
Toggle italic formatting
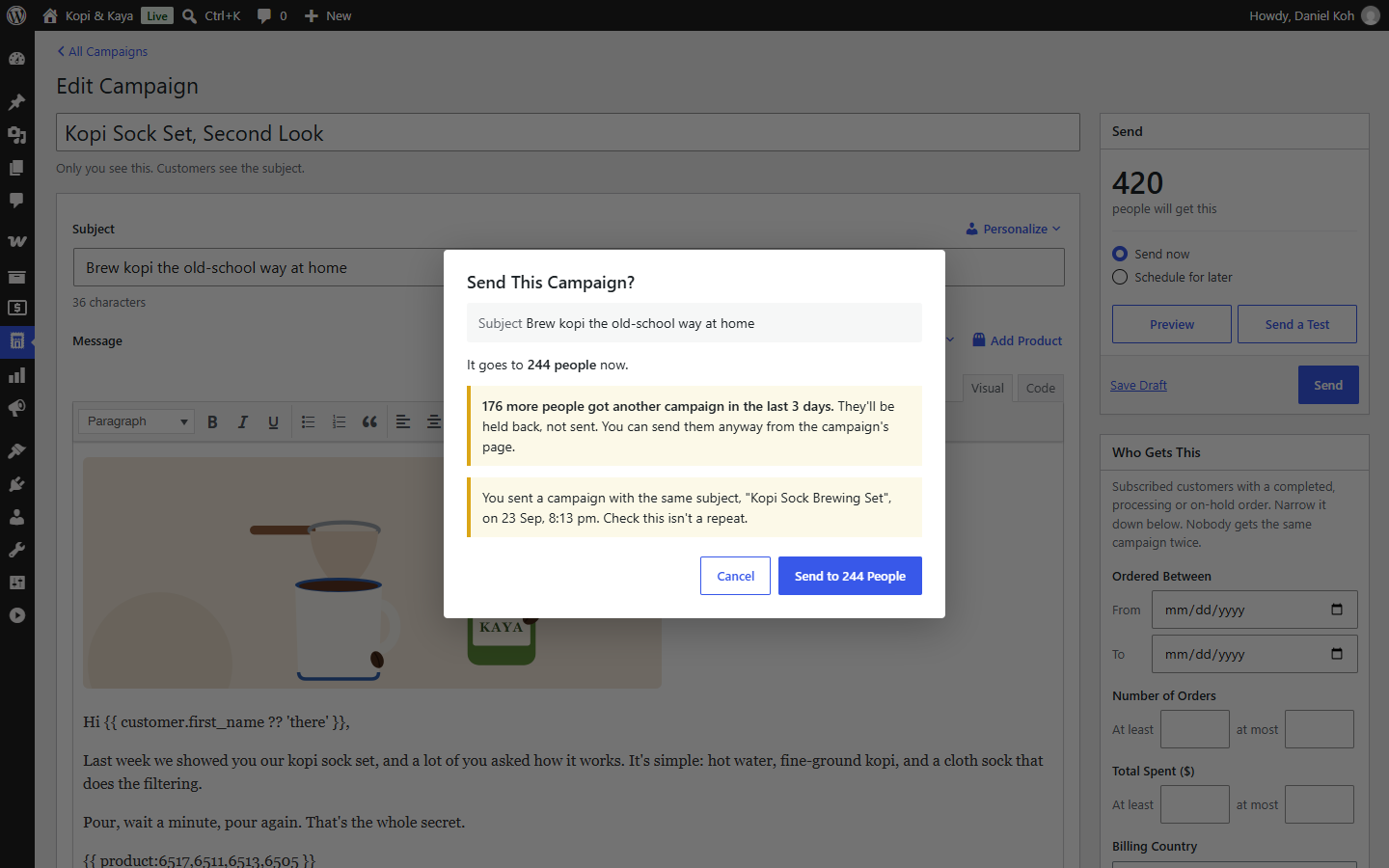click(243, 421)
